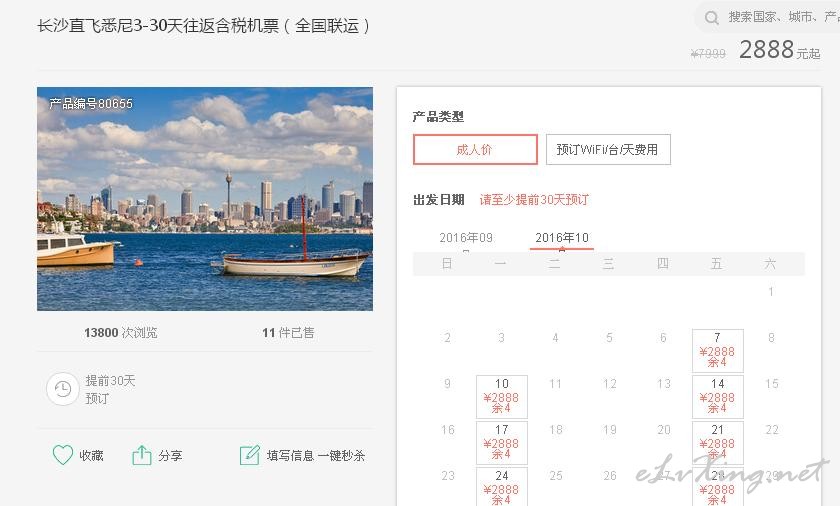Viewport: 840px width, 506px height.
Task: Click the share upload icon
Action: coord(141,455)
